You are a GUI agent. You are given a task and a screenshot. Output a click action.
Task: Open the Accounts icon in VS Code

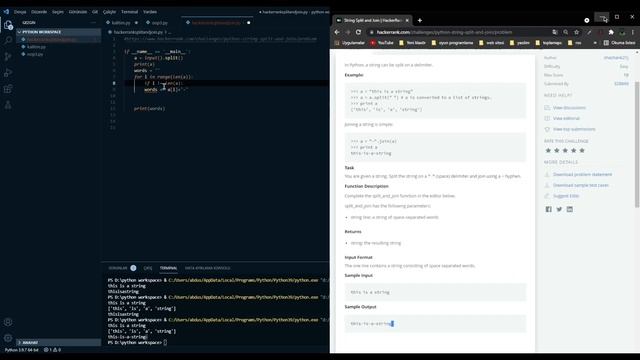(x=8, y=322)
